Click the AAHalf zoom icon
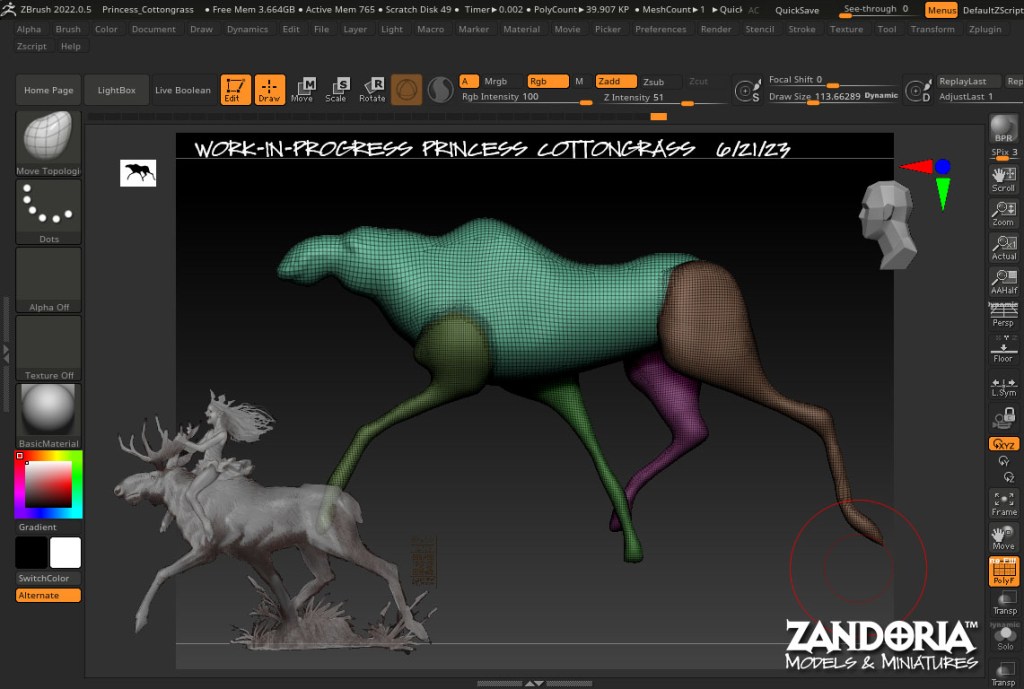 pyautogui.click(x=1003, y=281)
